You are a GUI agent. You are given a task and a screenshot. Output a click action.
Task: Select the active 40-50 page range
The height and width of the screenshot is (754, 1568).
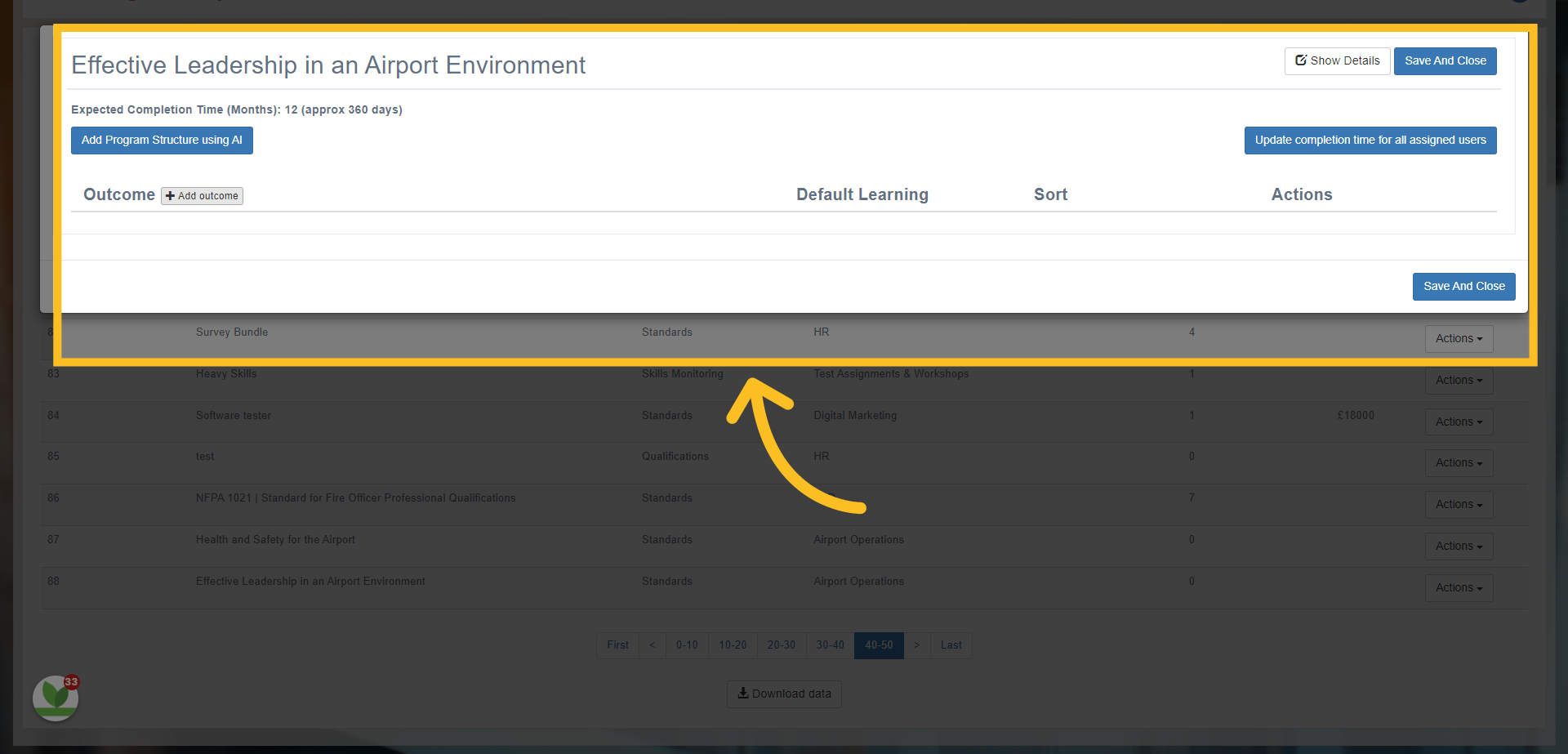[x=879, y=645]
